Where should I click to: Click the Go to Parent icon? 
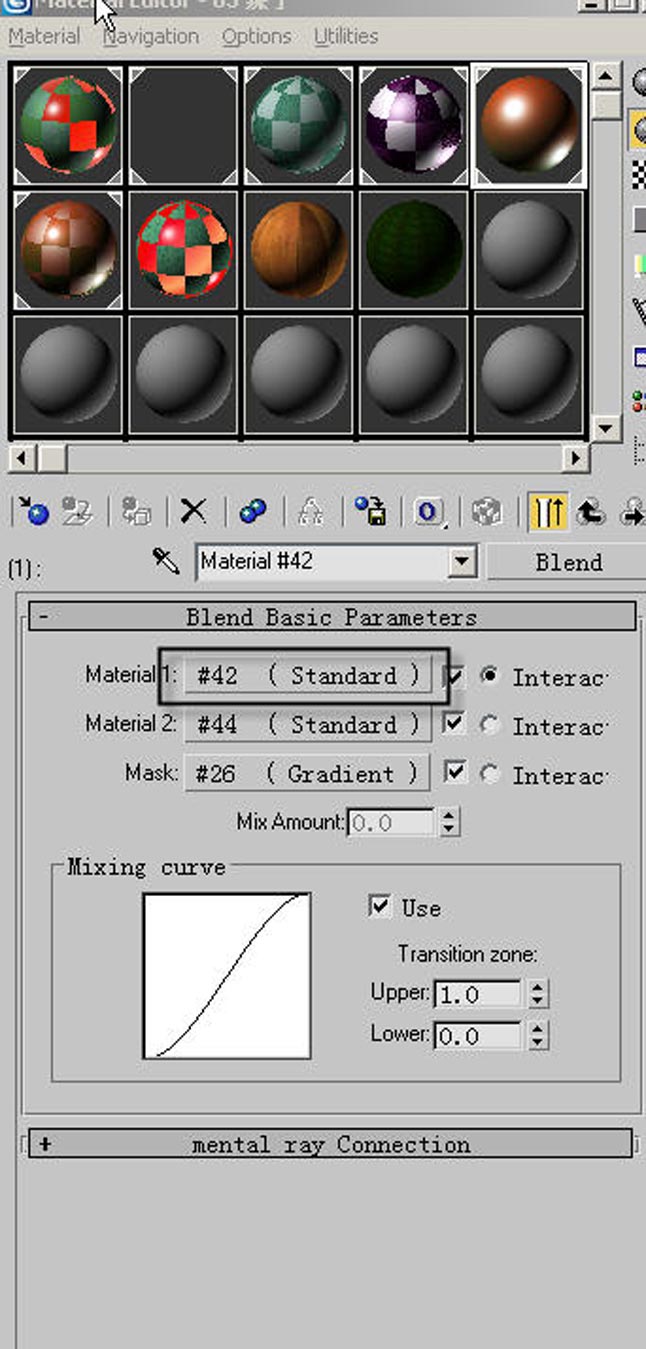[x=591, y=512]
